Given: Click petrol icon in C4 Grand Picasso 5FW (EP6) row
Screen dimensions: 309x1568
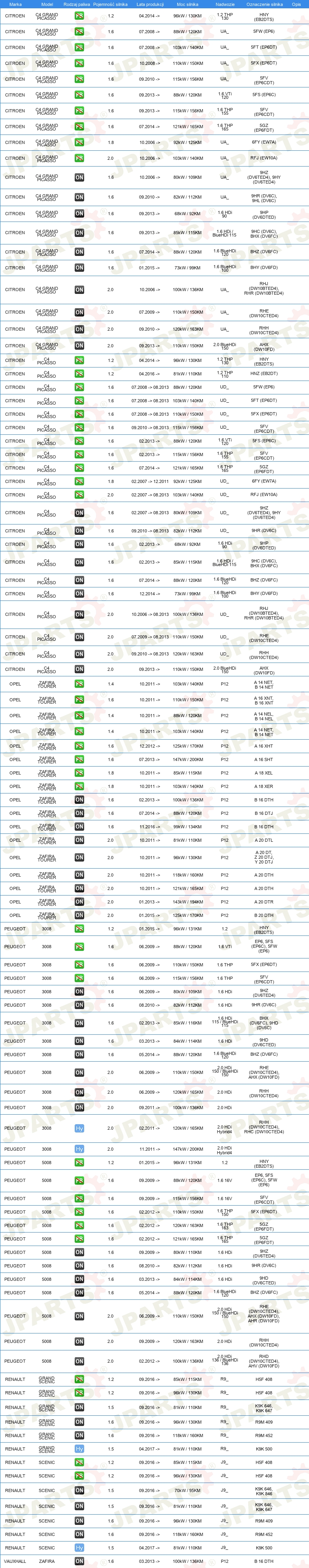Looking at the screenshot, I should 79,32.
